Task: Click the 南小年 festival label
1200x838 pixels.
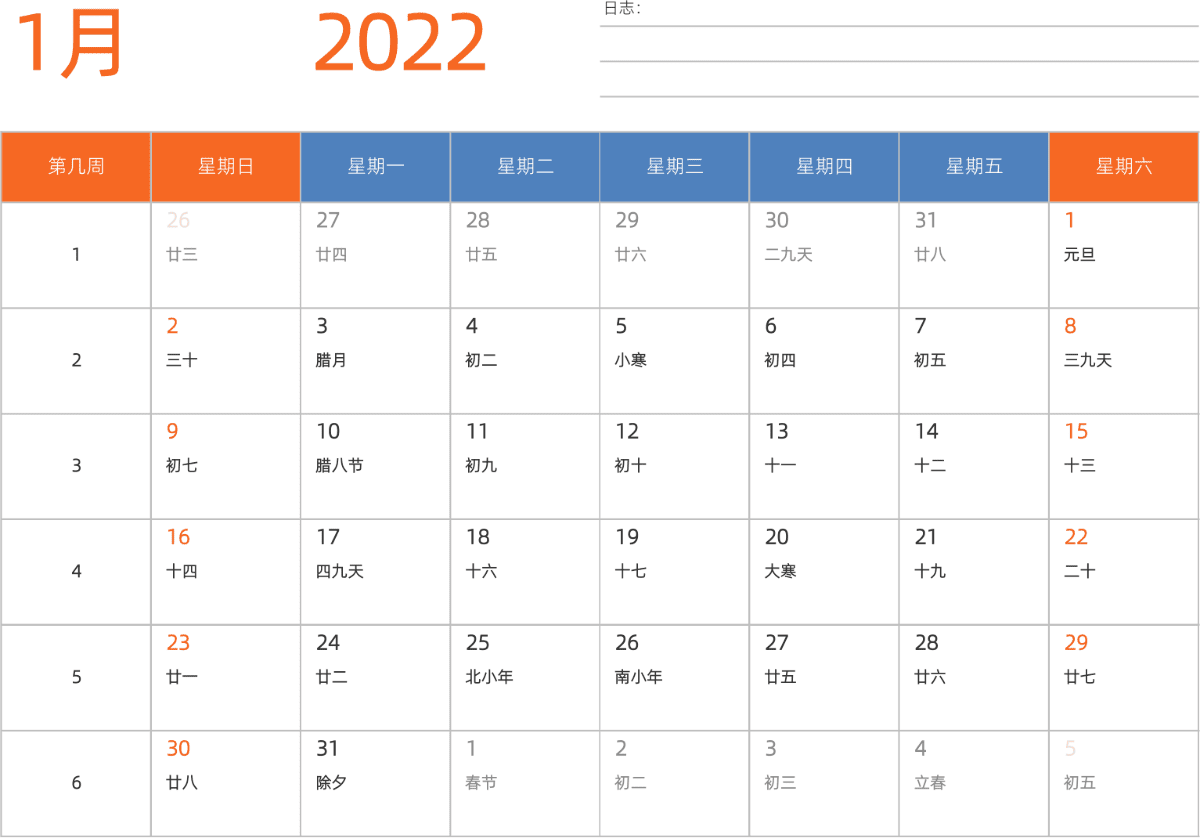Action: pos(639,677)
